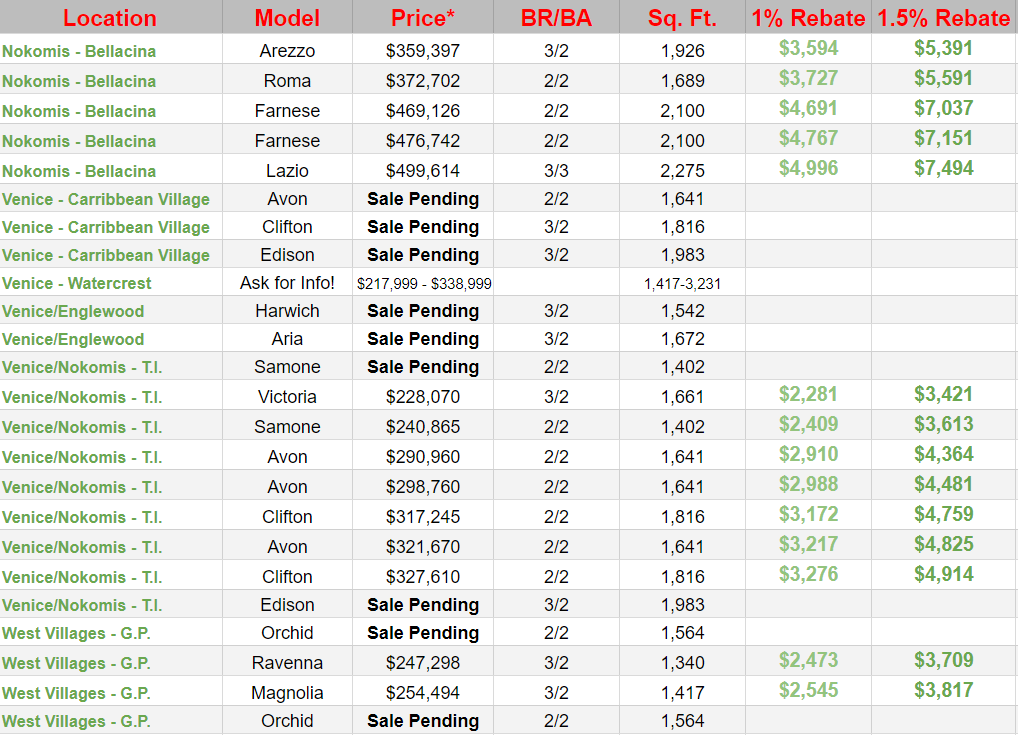Open Venice/Englewood link in the Aria row
Viewport: 1018px width, 735px height.
click(x=73, y=339)
